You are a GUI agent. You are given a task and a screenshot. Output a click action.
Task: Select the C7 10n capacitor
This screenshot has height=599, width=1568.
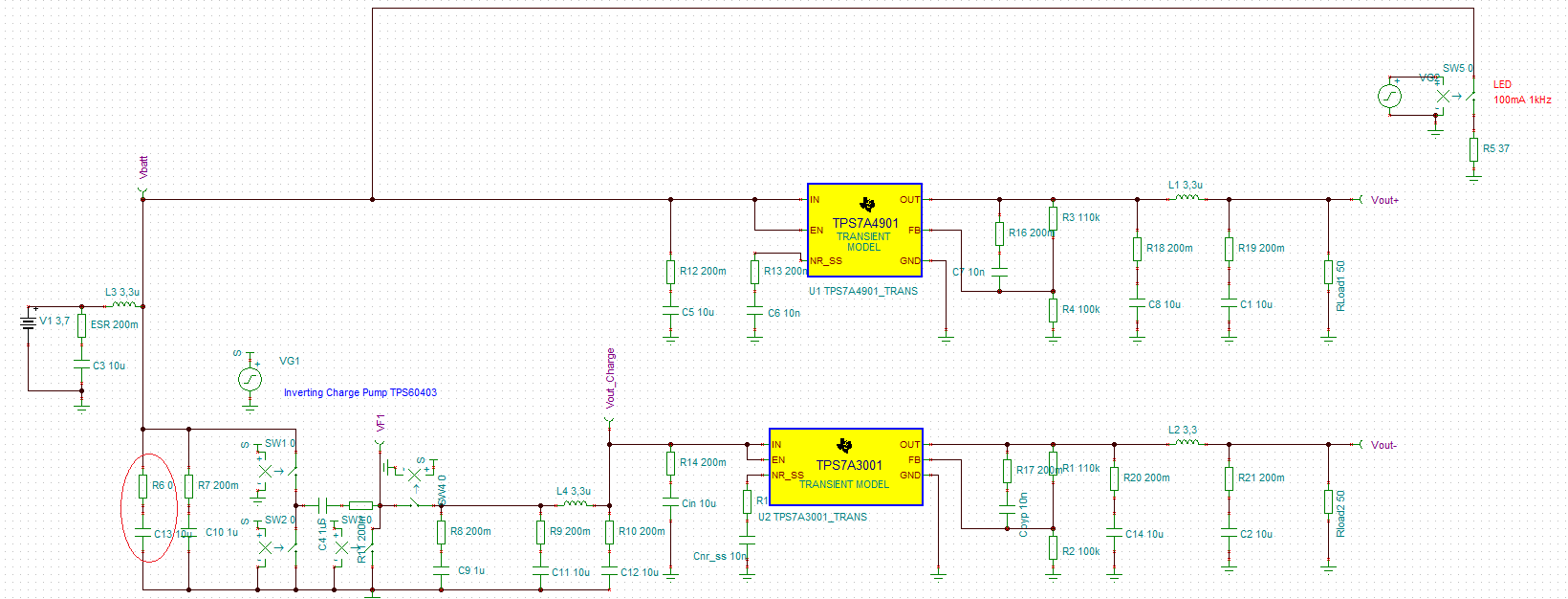[1000, 273]
